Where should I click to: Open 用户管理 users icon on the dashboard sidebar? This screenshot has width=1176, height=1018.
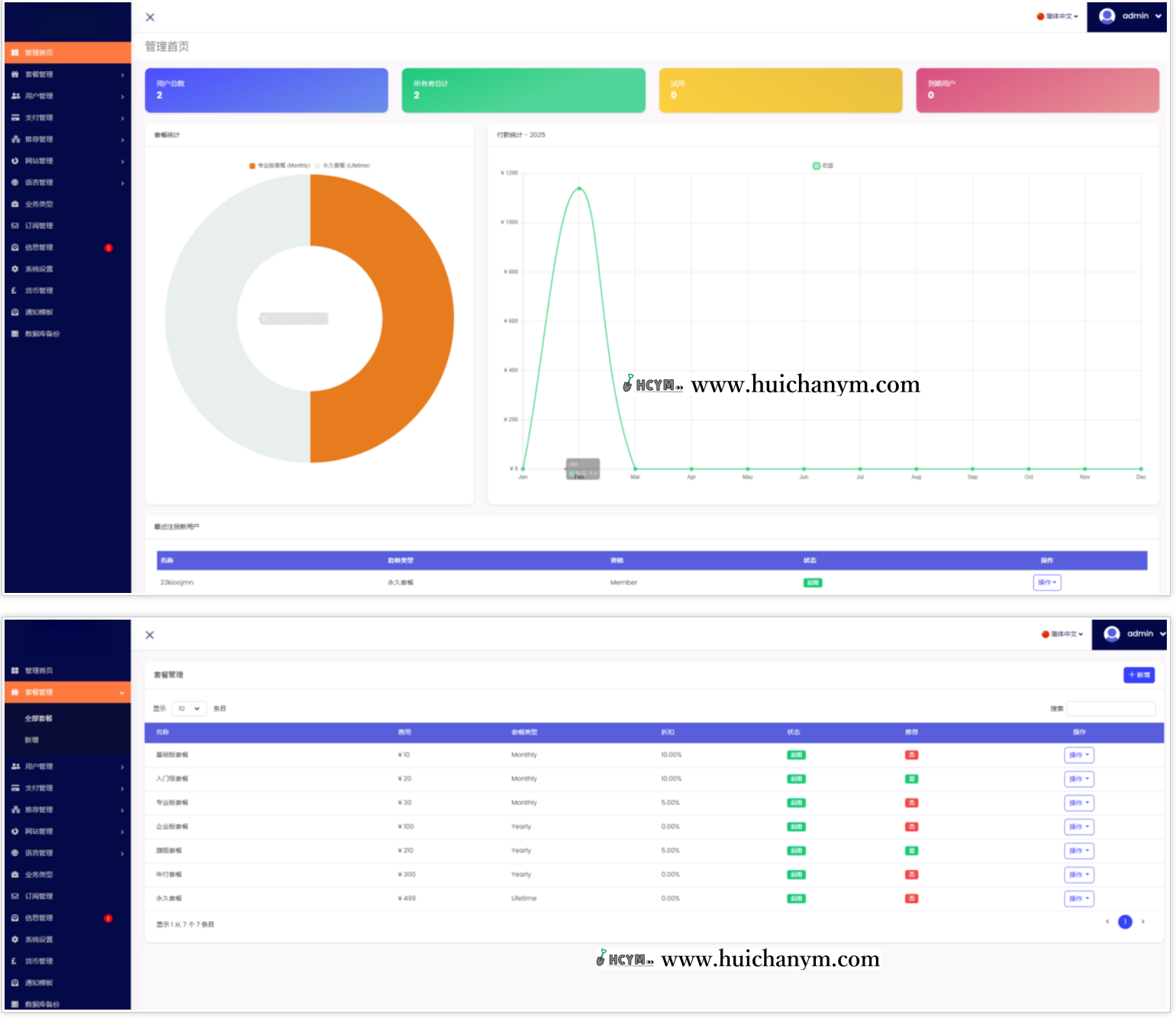[x=15, y=96]
